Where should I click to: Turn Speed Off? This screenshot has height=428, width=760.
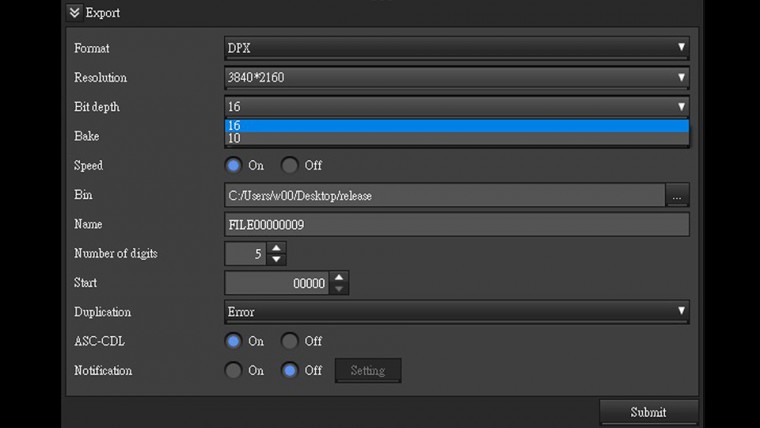tap(290, 165)
